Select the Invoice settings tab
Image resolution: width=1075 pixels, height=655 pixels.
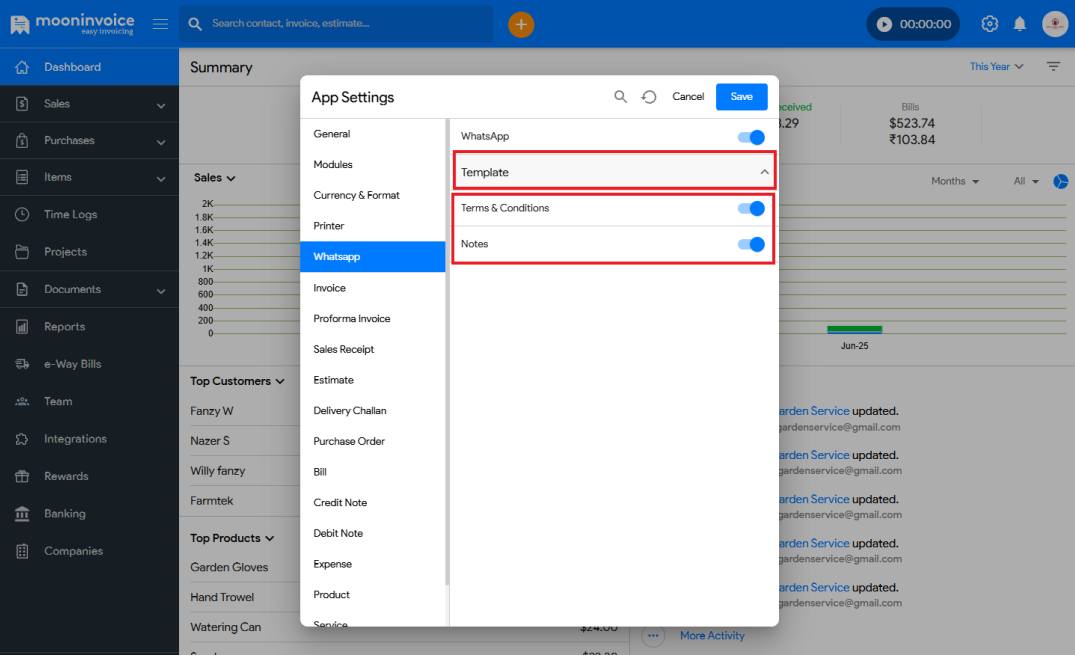[x=373, y=288]
